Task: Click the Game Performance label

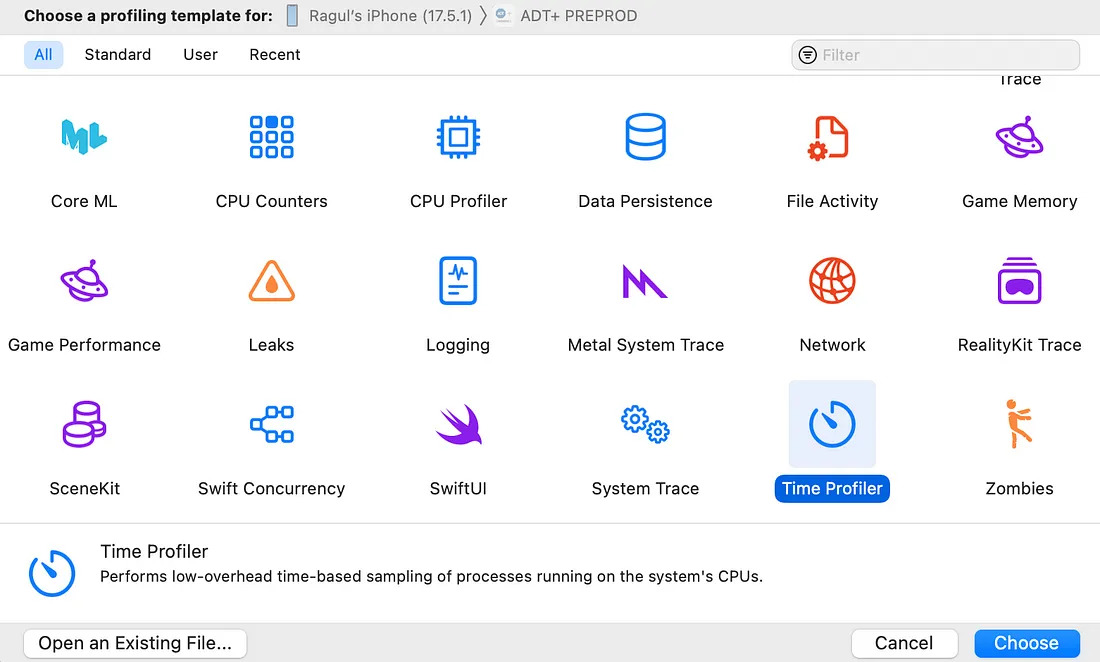Action: [x=84, y=345]
